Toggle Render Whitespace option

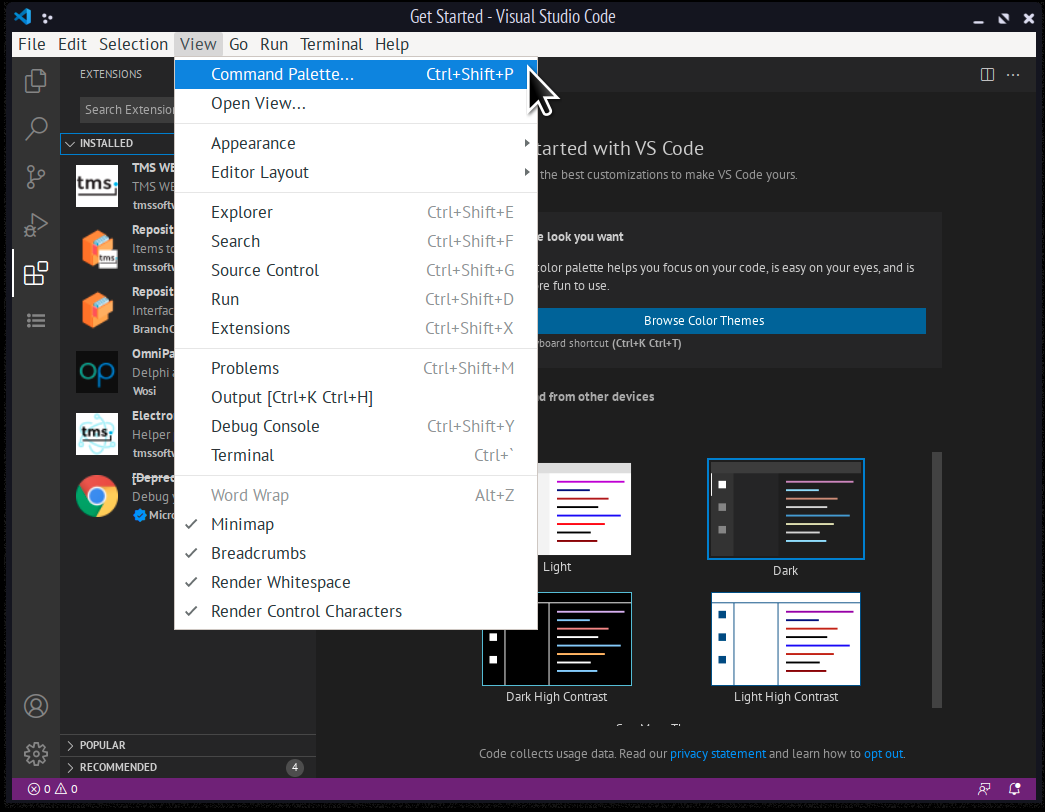(356, 582)
